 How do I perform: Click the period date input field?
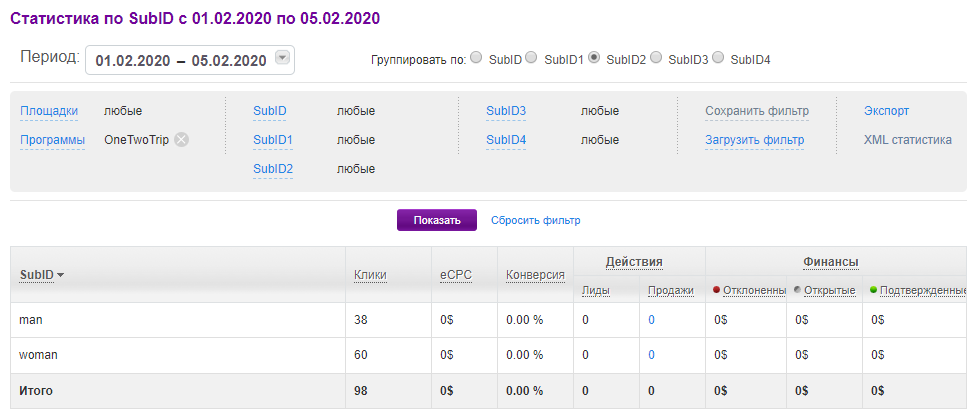point(180,60)
